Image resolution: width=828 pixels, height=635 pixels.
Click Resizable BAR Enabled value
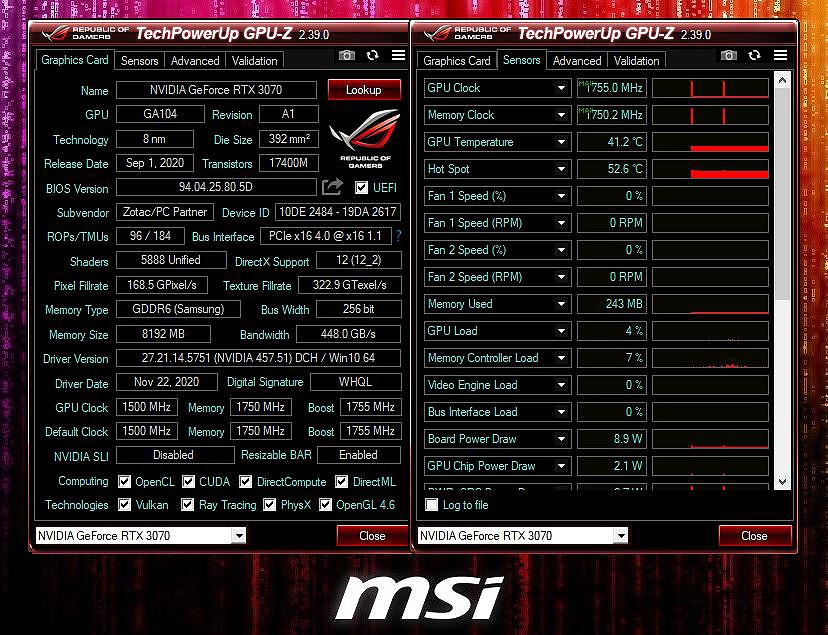point(359,455)
